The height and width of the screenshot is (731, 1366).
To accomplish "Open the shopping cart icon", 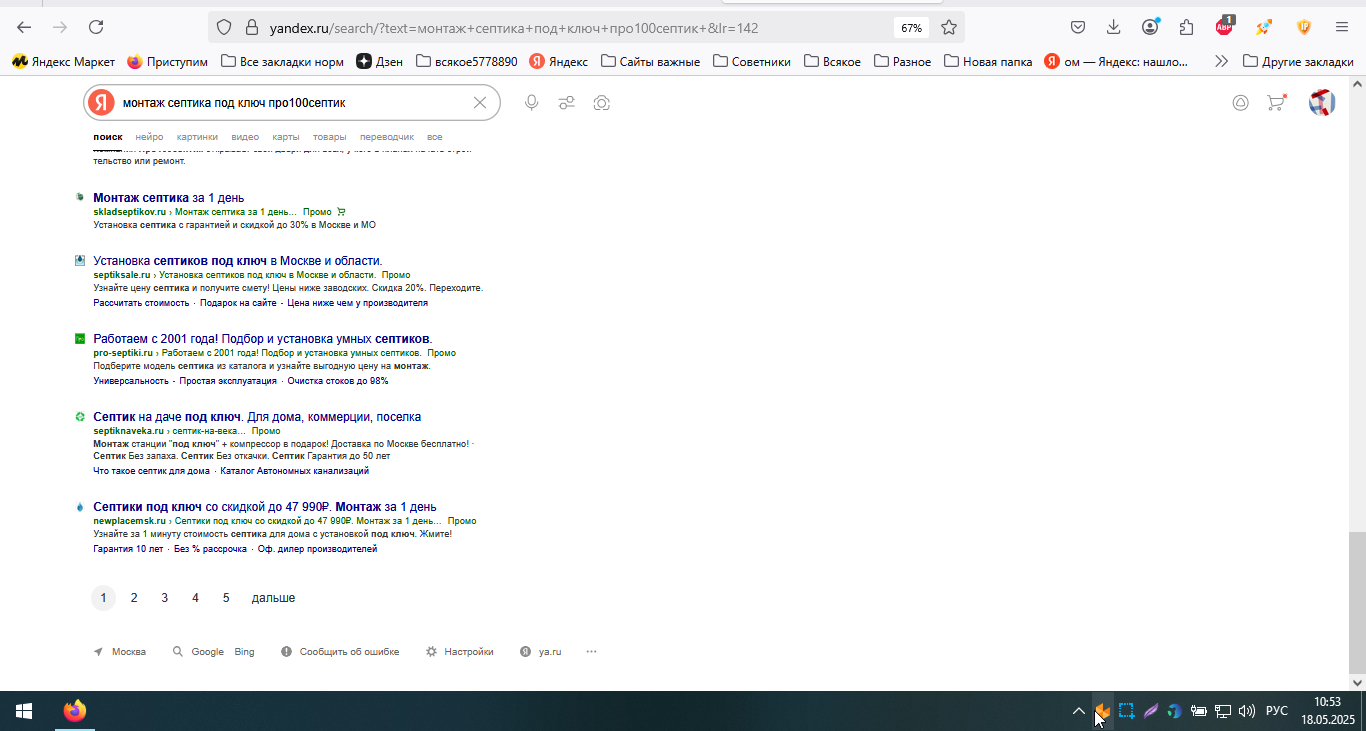I will pos(1276,102).
